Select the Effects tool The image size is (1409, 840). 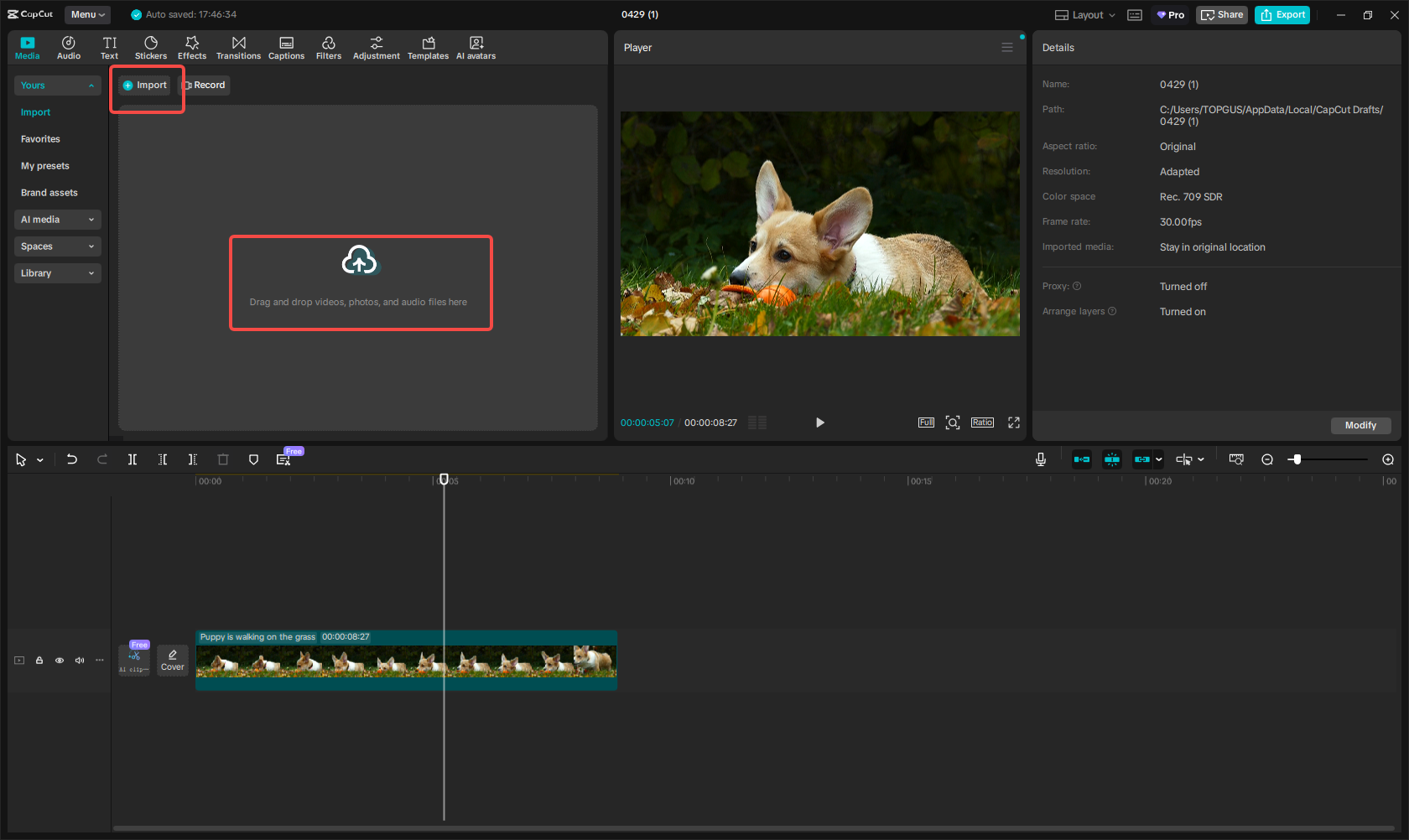192,47
